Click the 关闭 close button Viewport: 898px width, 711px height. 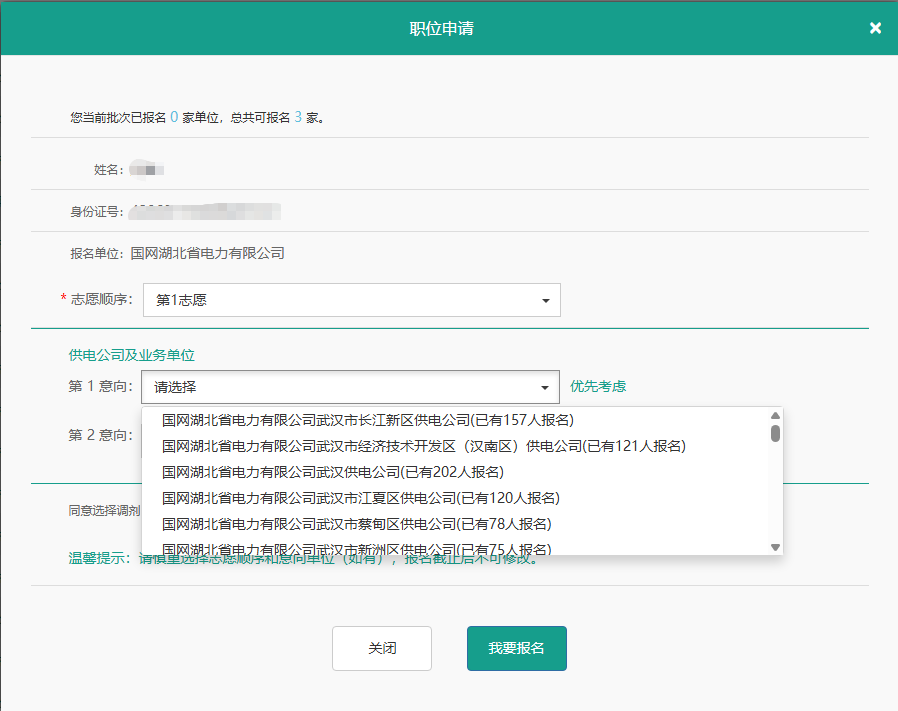pyautogui.click(x=381, y=648)
